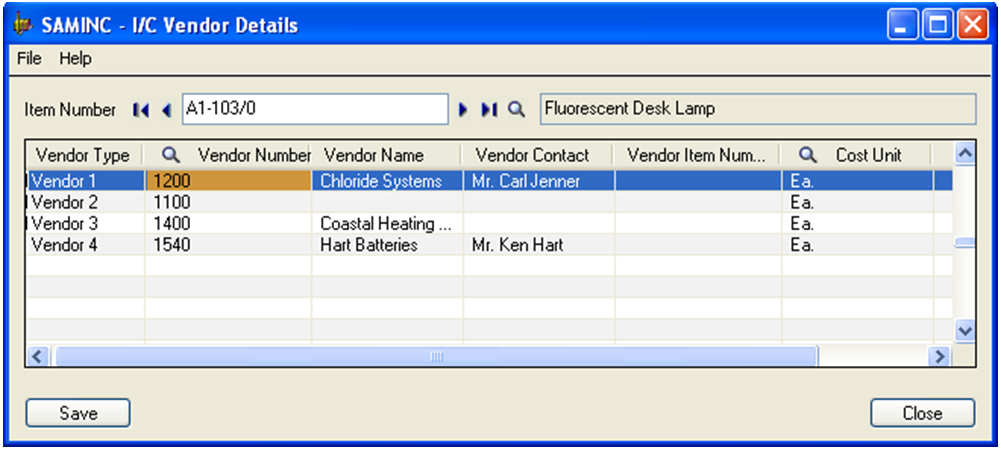Open the Item Number finder magnifier
This screenshot has height=450, width=1001.
516,110
